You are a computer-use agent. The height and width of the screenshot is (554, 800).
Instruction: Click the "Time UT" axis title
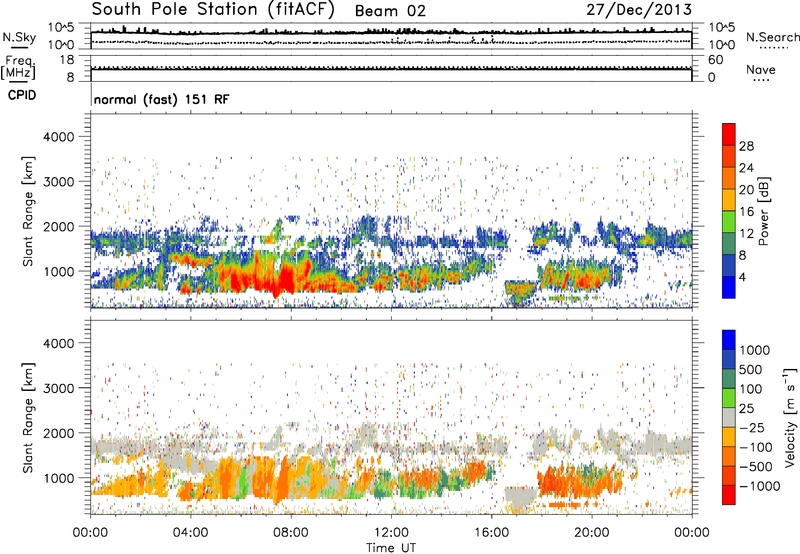point(391,548)
